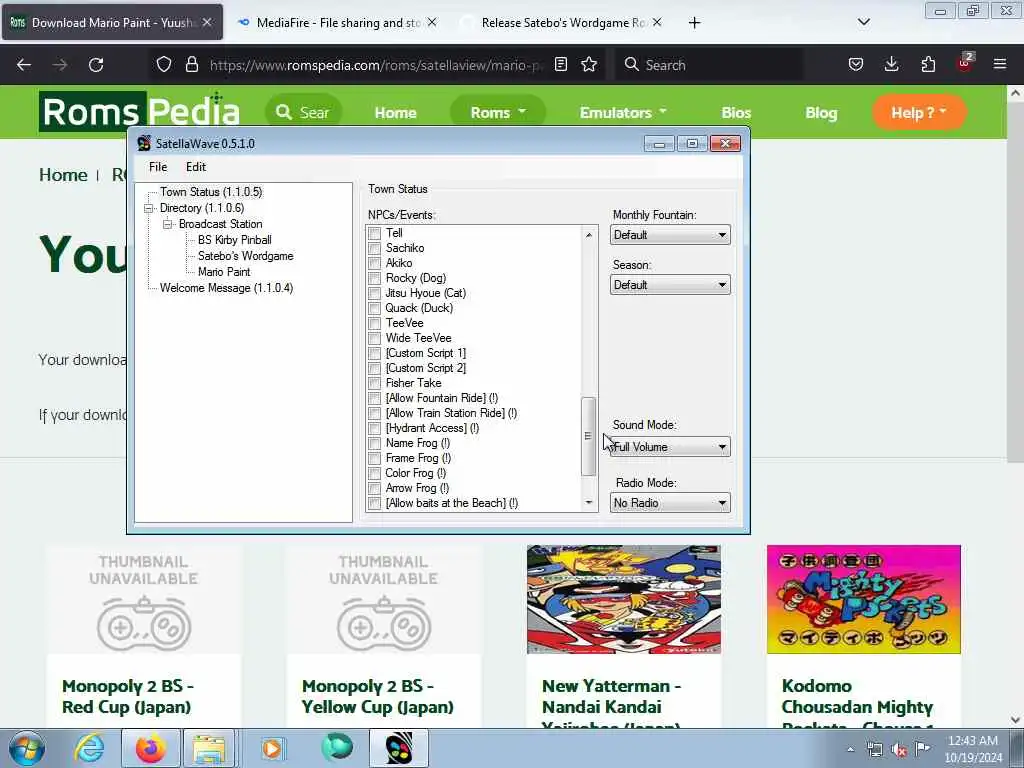Viewport: 1024px width, 768px height.
Task: Click the site padlock icon
Action: [x=191, y=65]
